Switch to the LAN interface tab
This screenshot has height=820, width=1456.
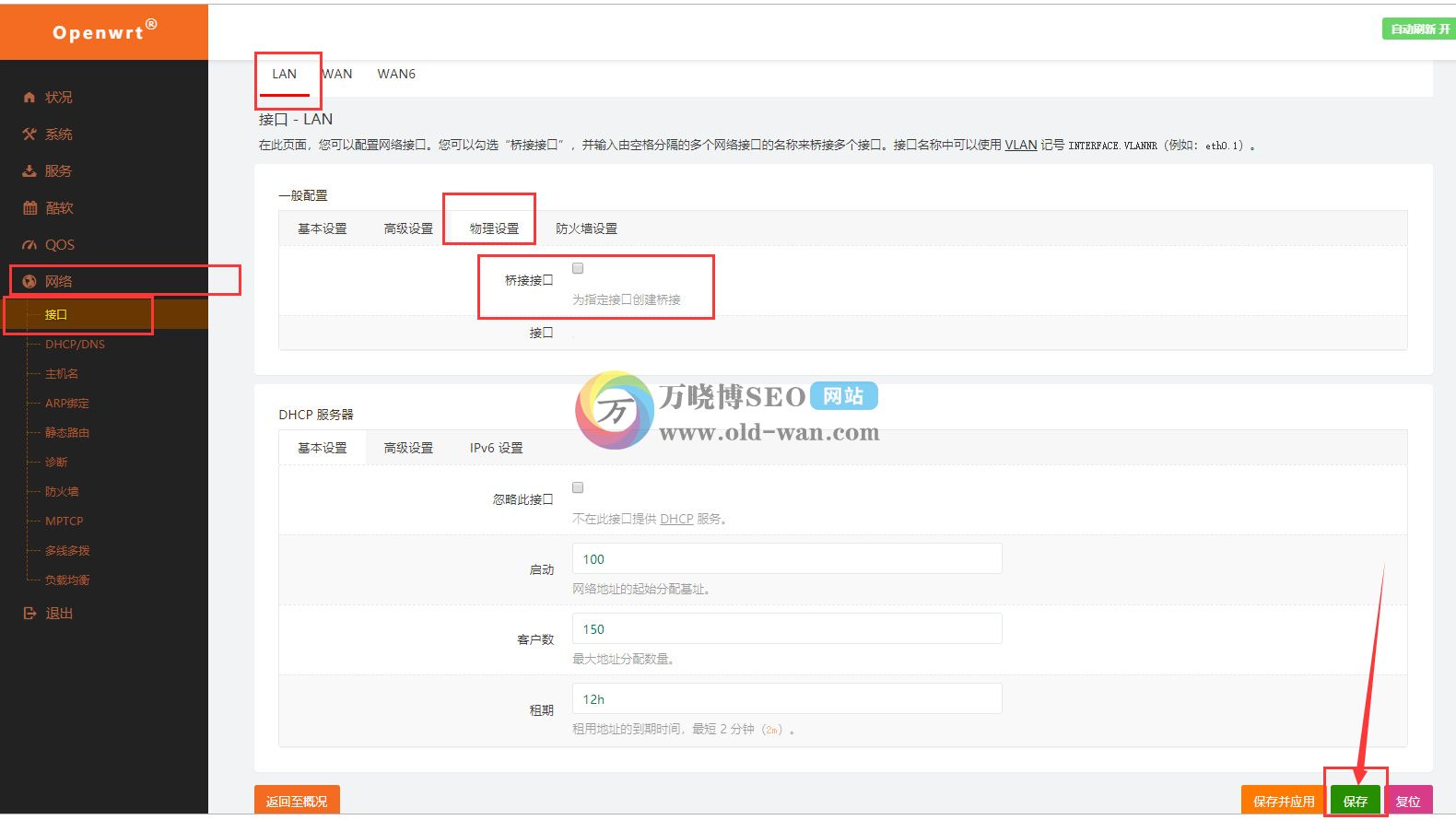pyautogui.click(x=285, y=74)
